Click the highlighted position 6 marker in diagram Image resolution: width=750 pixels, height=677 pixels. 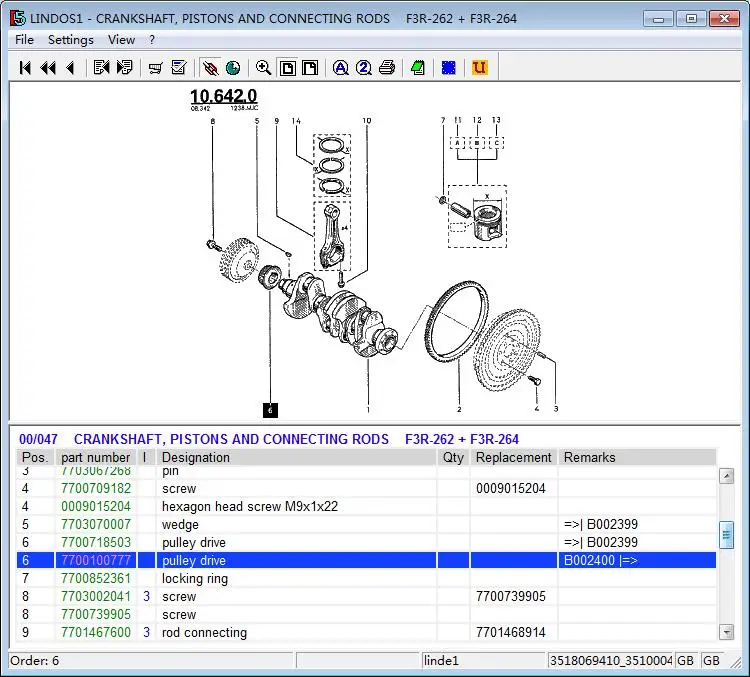pos(270,410)
